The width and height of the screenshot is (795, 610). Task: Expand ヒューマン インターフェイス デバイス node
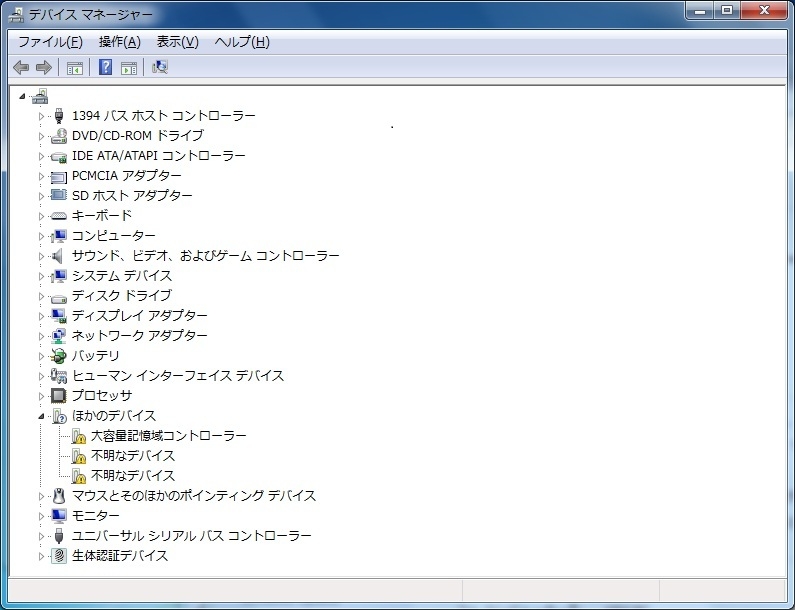pos(42,376)
